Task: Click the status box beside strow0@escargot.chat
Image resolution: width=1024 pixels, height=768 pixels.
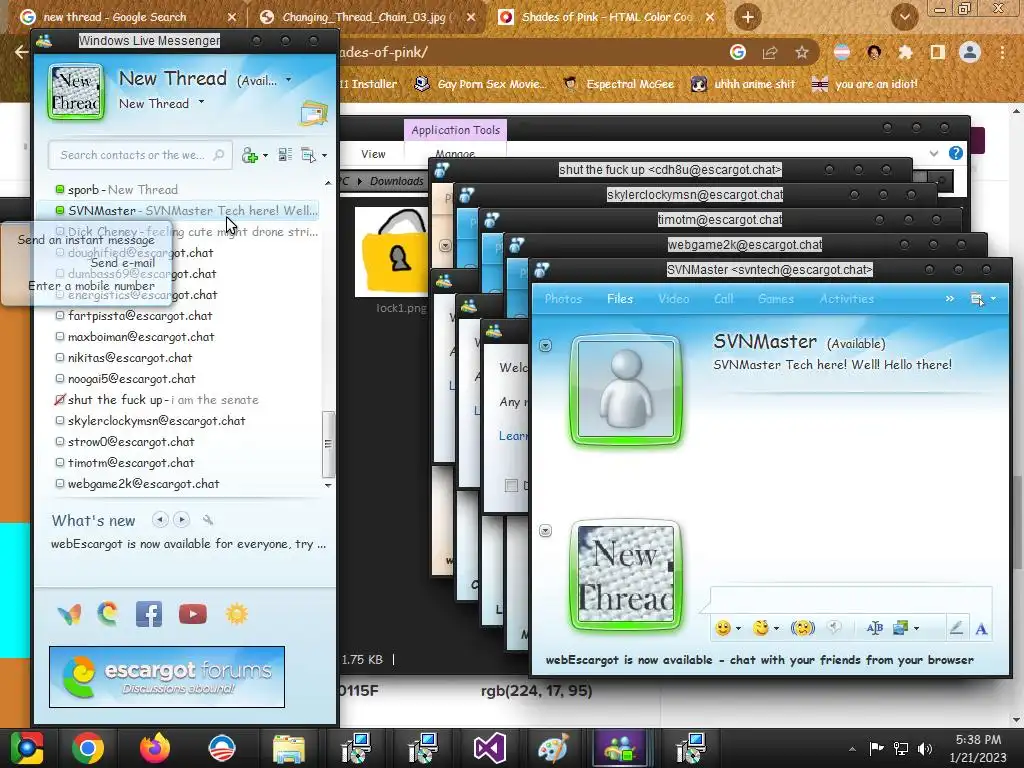Action: tap(60, 441)
